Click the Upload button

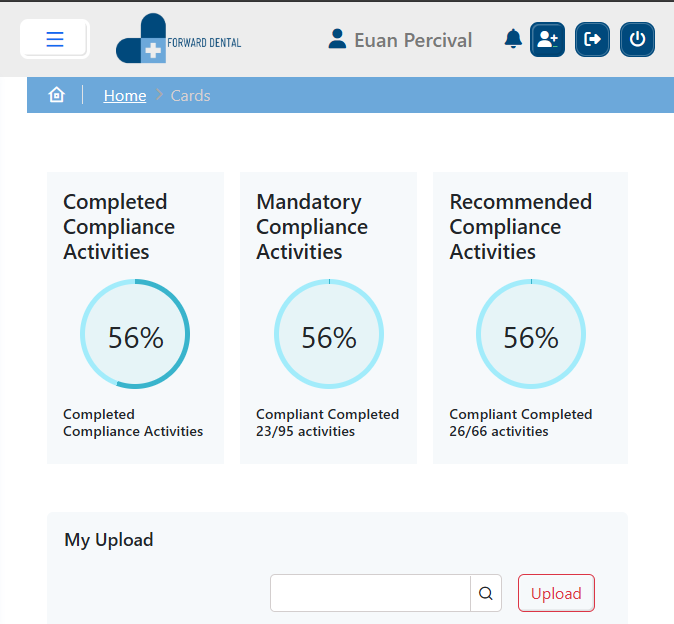(x=556, y=593)
